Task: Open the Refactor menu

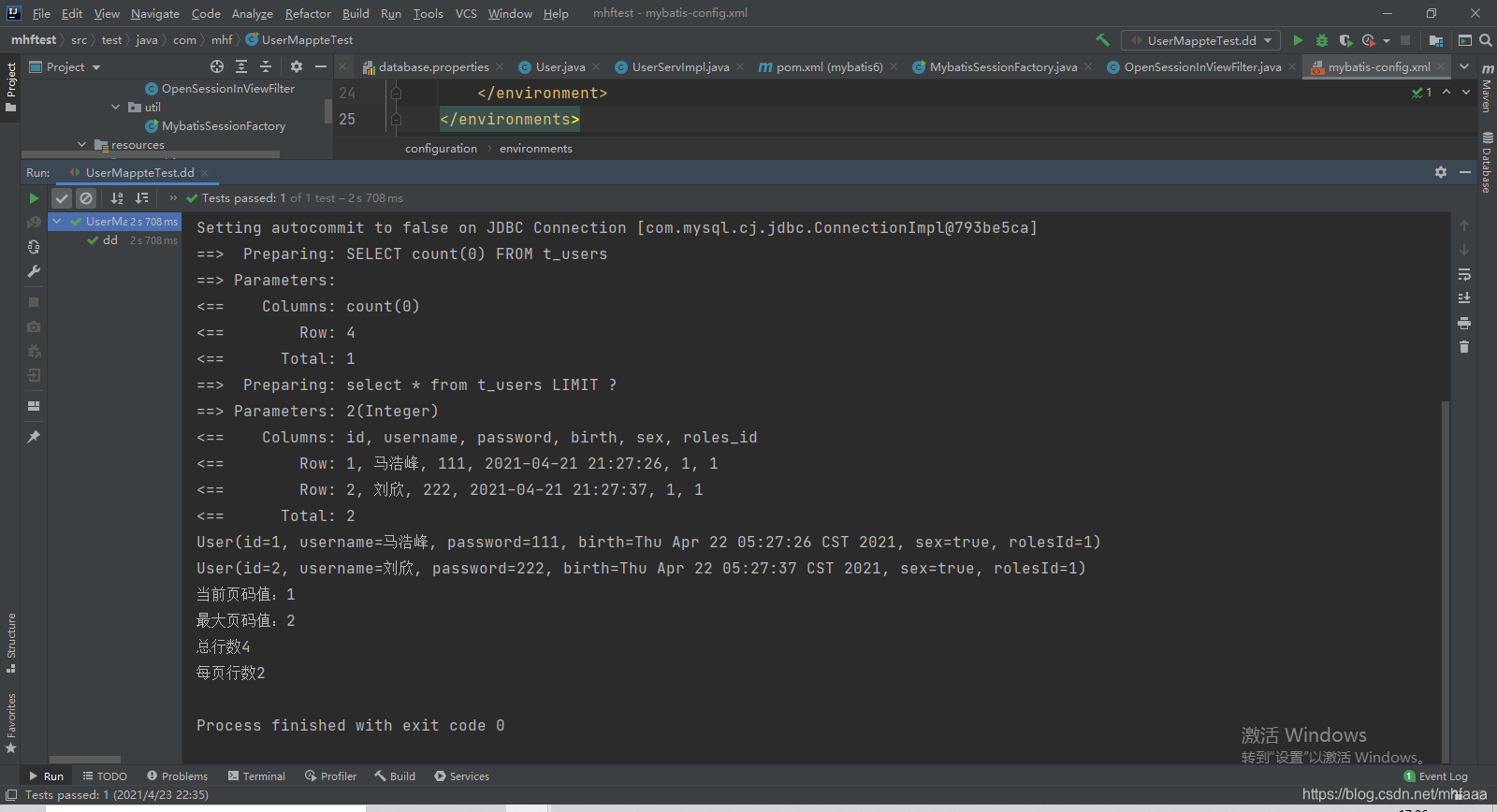Action: 308,13
